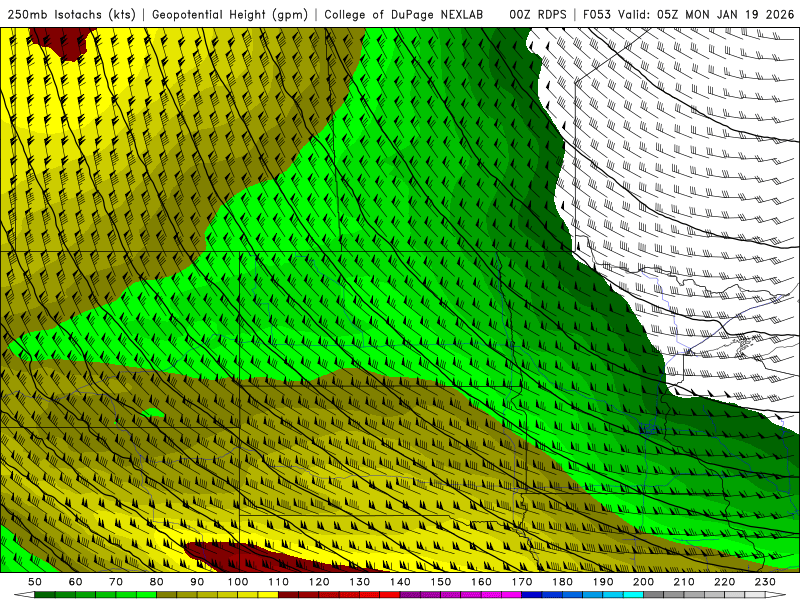Click the color scale label 210

coord(684,582)
